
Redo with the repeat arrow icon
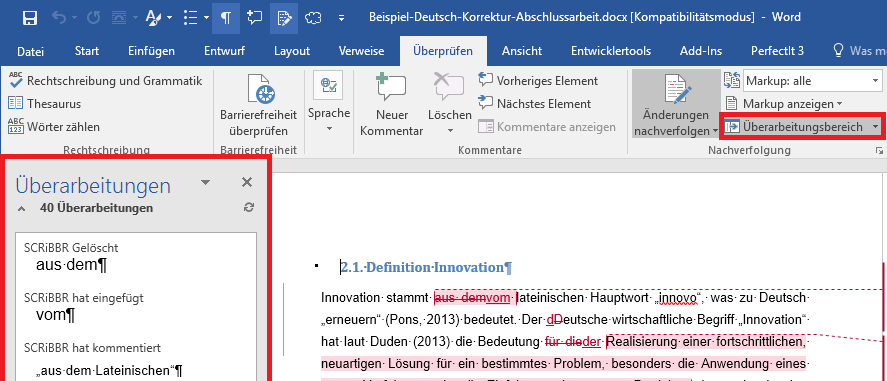[93, 18]
